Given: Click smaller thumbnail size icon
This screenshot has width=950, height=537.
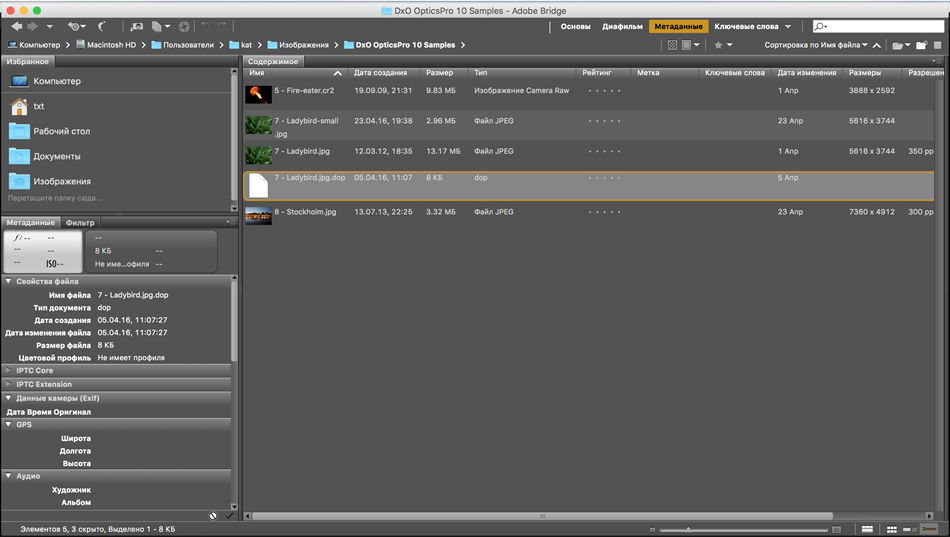Looking at the screenshot, I should tap(652, 530).
